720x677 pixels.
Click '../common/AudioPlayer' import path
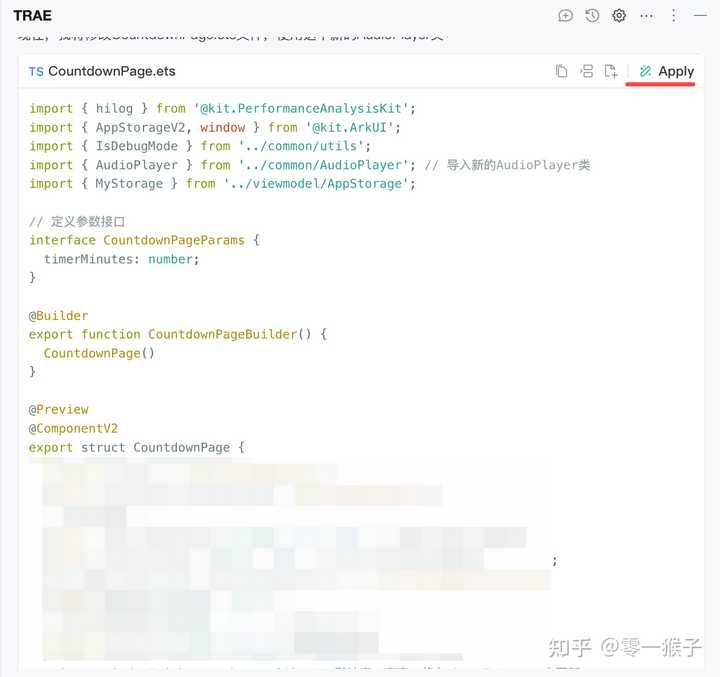pyautogui.click(x=324, y=165)
